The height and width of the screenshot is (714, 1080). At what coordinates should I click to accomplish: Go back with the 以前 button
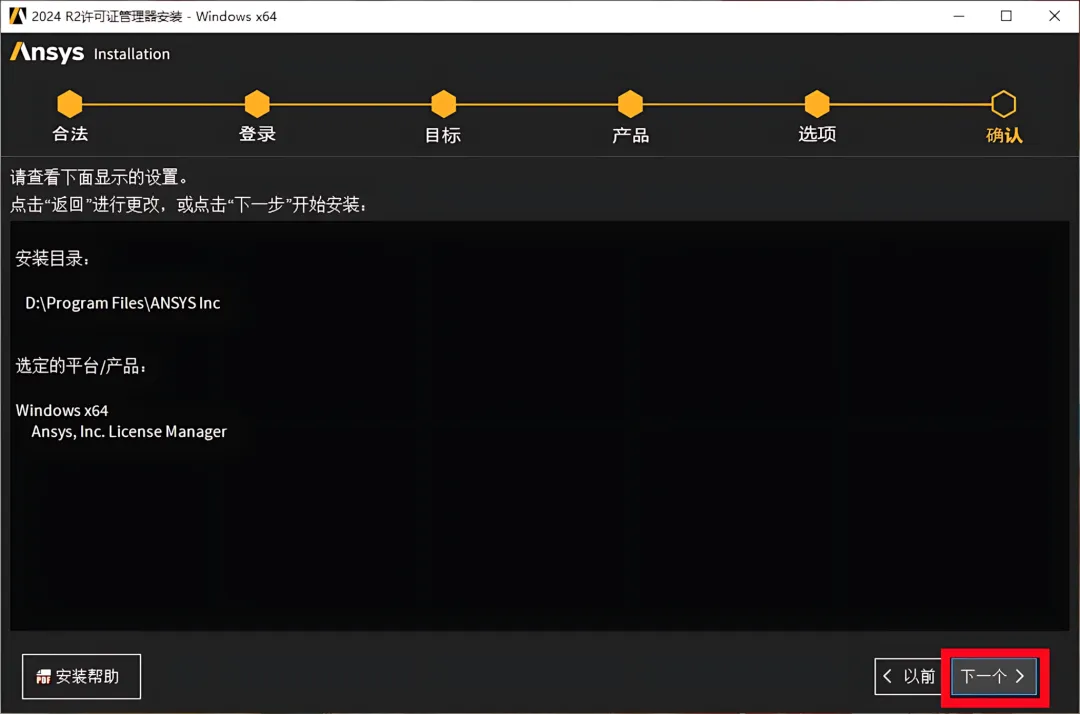click(909, 676)
